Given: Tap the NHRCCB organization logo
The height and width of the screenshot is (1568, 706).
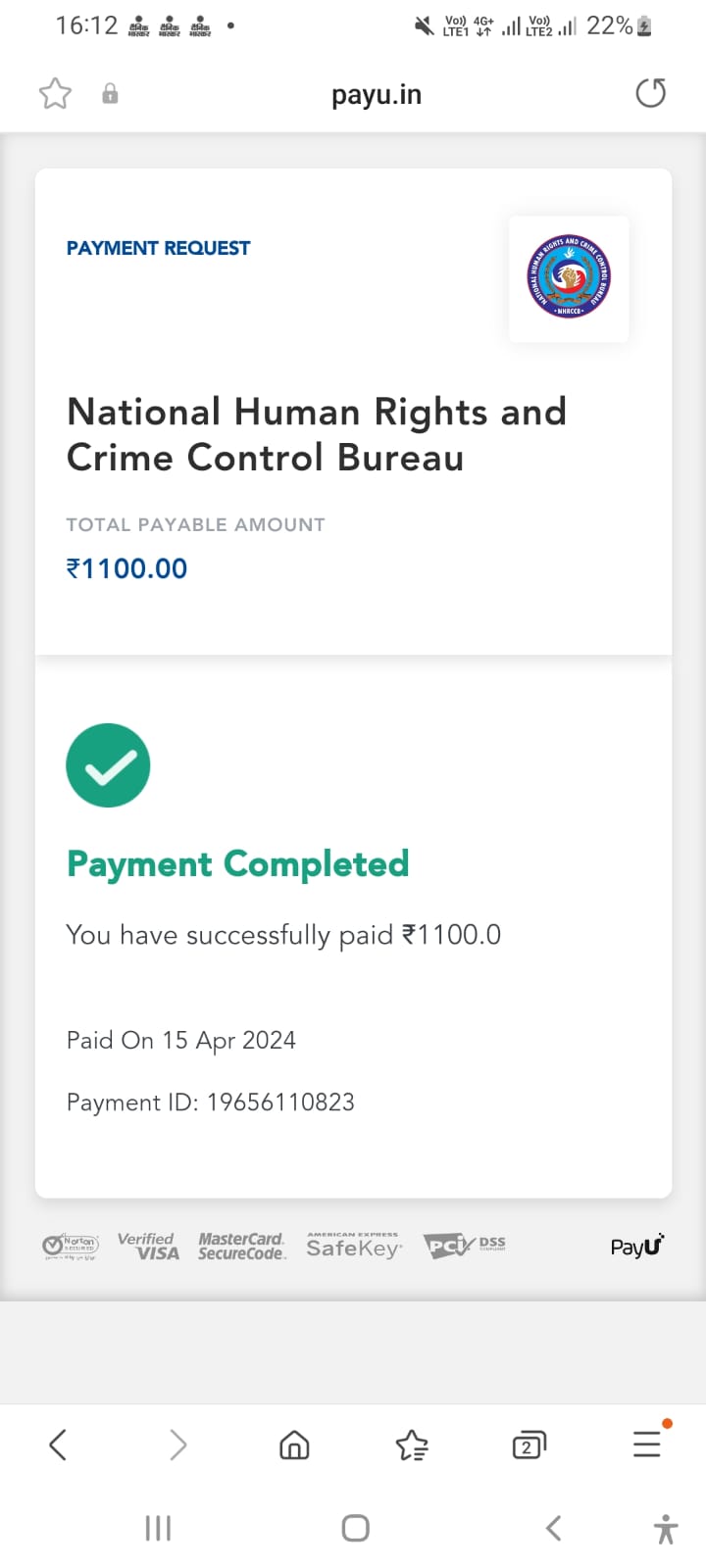Looking at the screenshot, I should [x=569, y=278].
